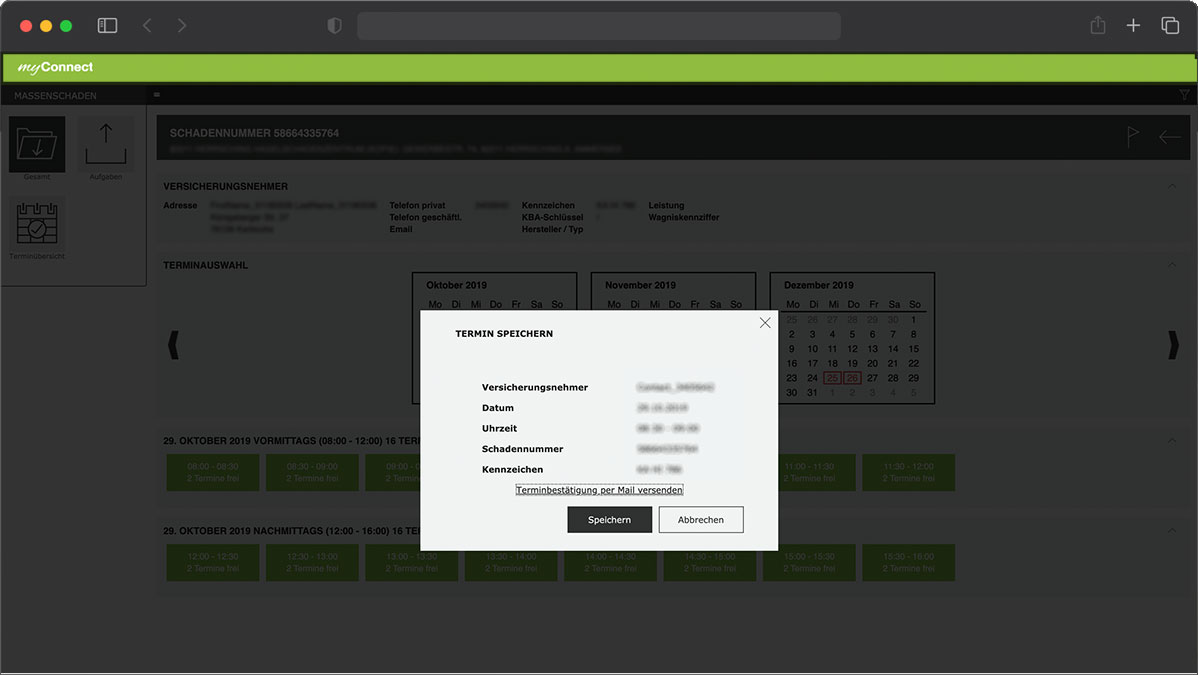Click the flag icon in Schadennummer header
This screenshot has height=675, width=1198.
[1132, 137]
